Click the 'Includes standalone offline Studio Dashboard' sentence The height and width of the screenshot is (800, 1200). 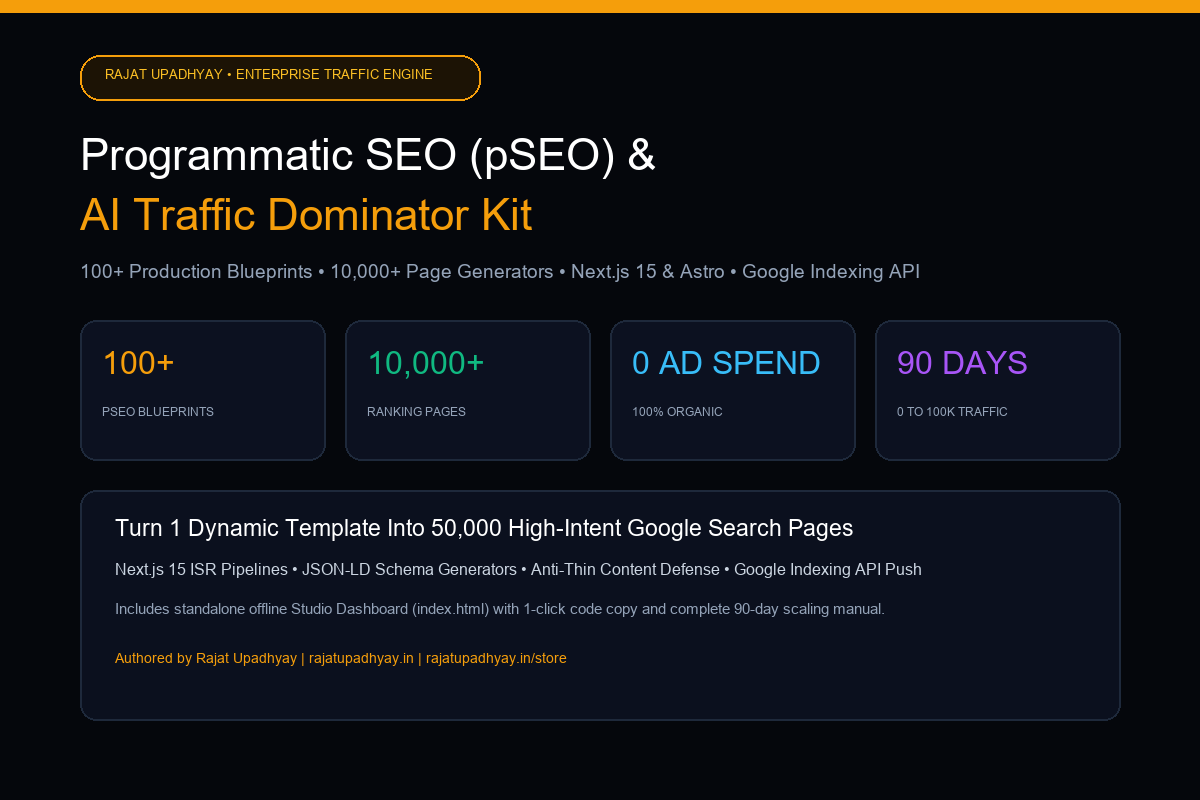pyautogui.click(x=500, y=609)
